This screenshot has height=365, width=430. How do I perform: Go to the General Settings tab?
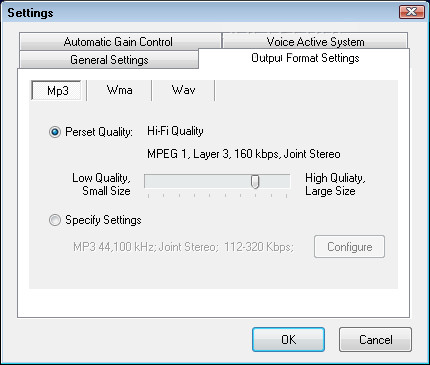point(109,60)
